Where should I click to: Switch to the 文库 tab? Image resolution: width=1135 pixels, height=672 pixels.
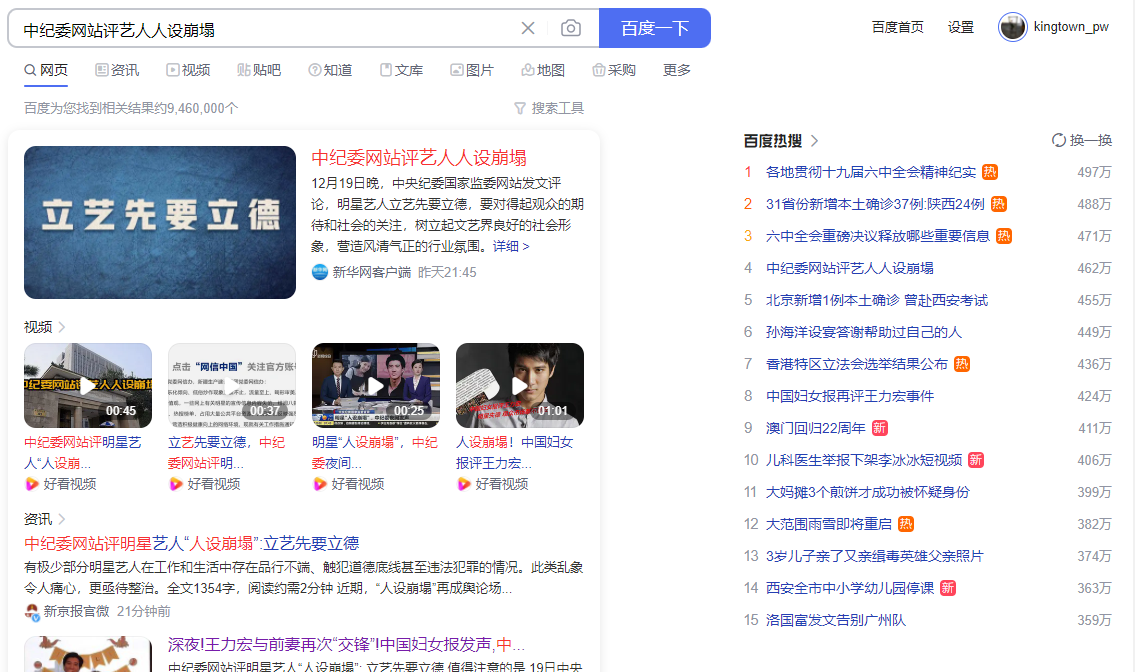point(401,70)
